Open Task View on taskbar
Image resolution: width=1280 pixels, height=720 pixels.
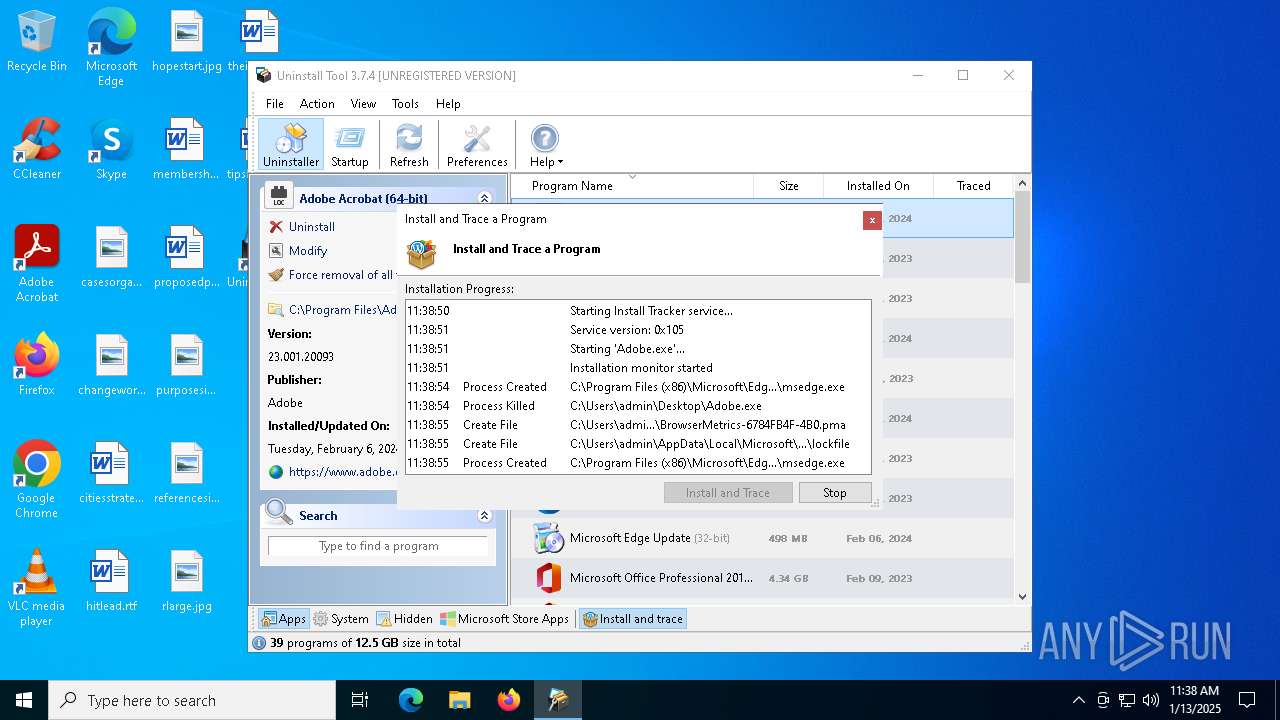point(360,700)
